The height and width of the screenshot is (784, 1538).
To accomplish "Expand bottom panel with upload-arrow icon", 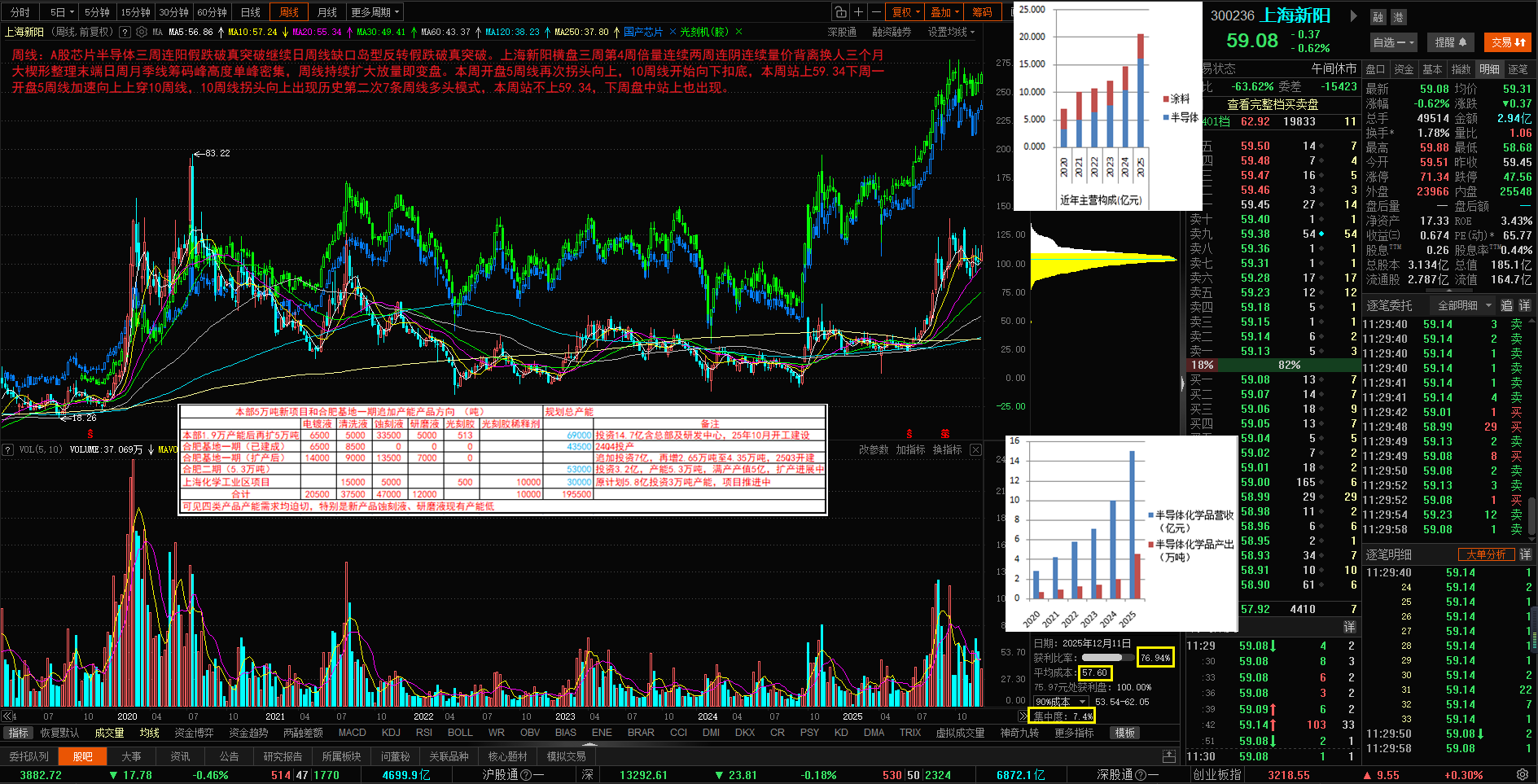I will pyautogui.click(x=1169, y=756).
